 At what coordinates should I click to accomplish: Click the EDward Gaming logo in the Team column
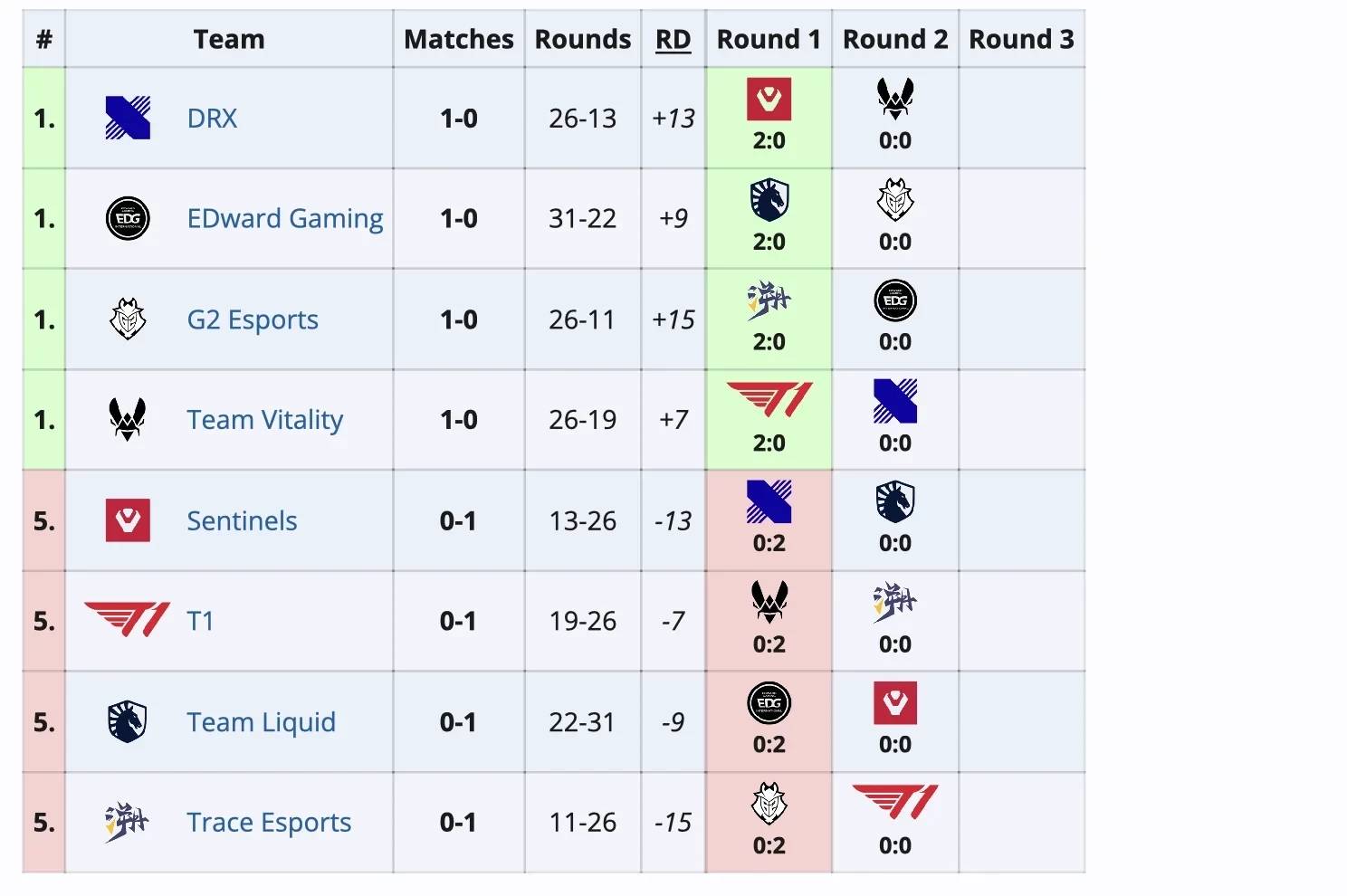[128, 219]
